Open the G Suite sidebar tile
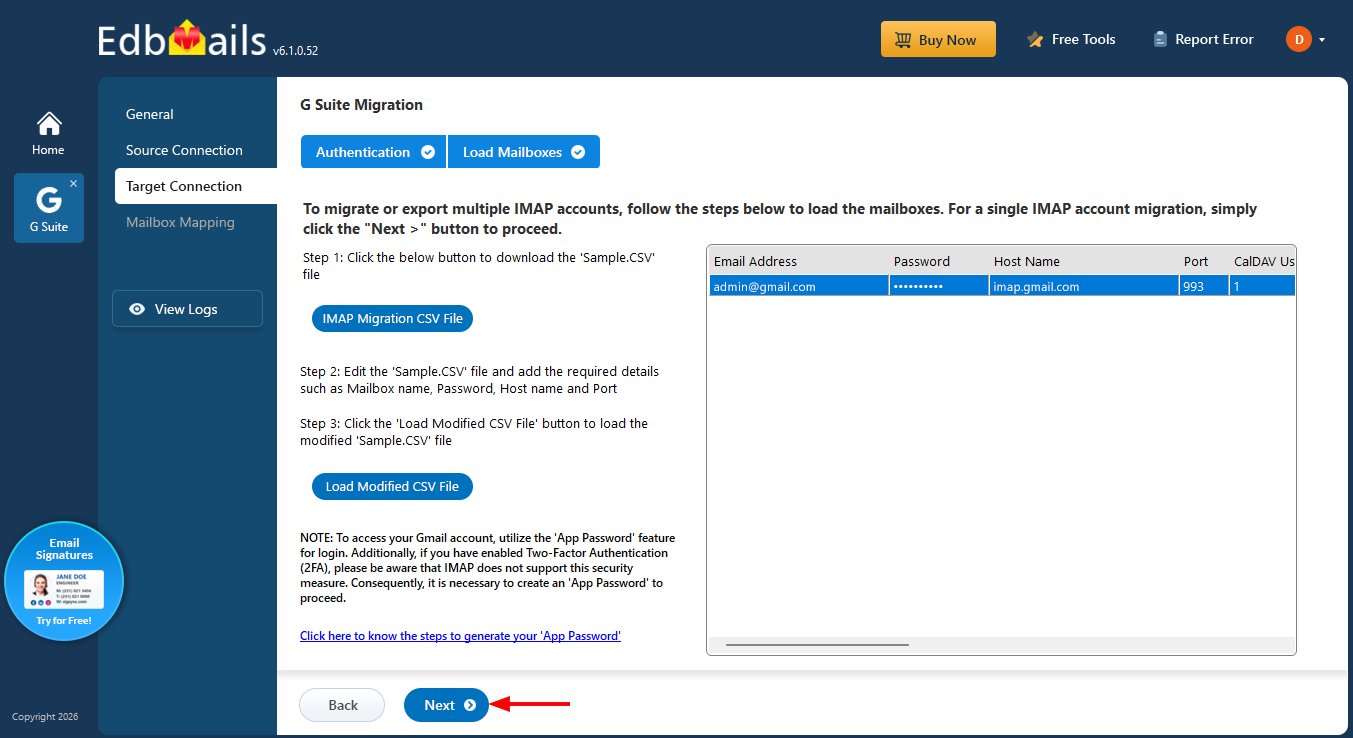 click(x=48, y=208)
